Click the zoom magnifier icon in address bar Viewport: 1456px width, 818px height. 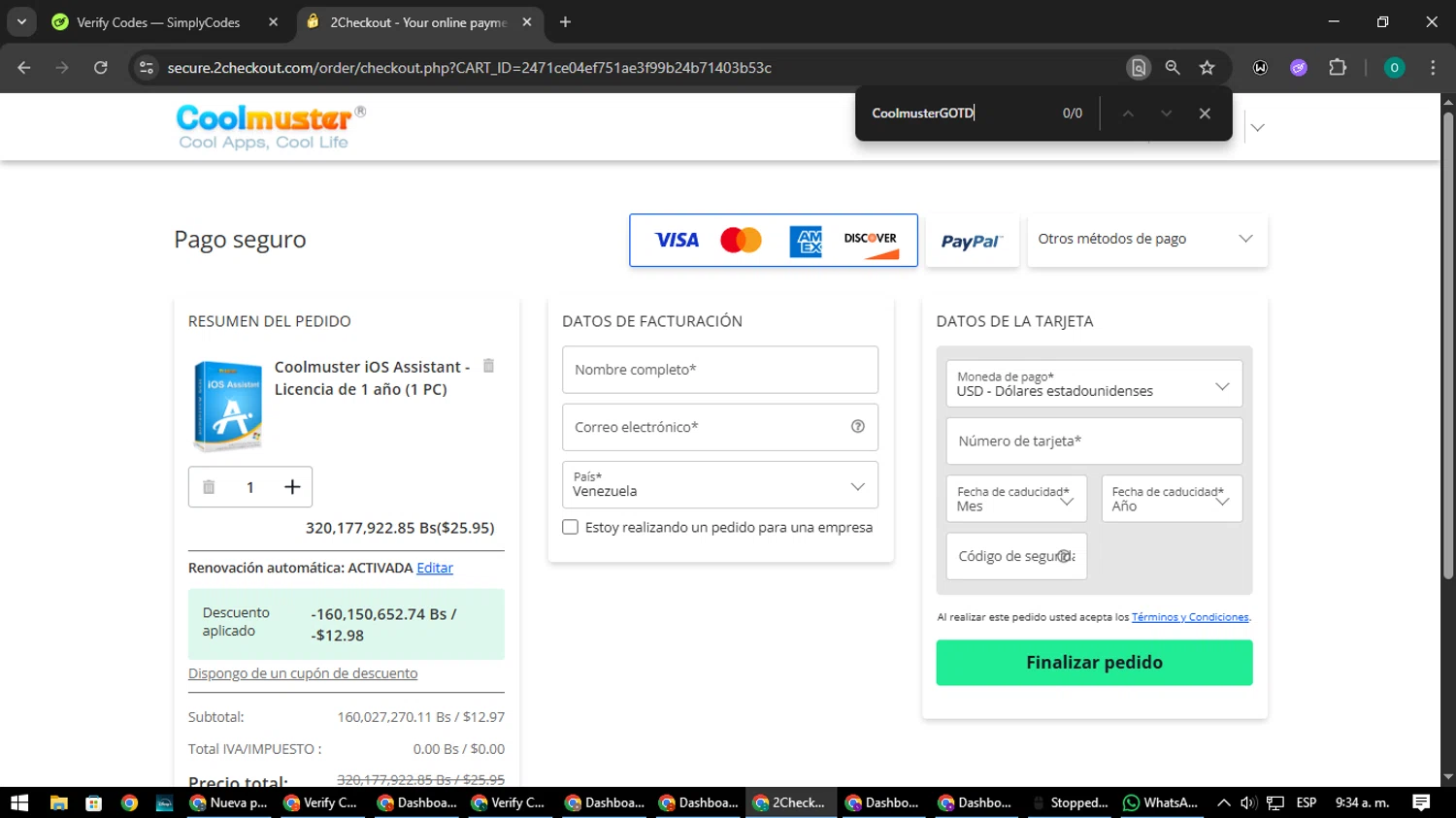coord(1173,68)
